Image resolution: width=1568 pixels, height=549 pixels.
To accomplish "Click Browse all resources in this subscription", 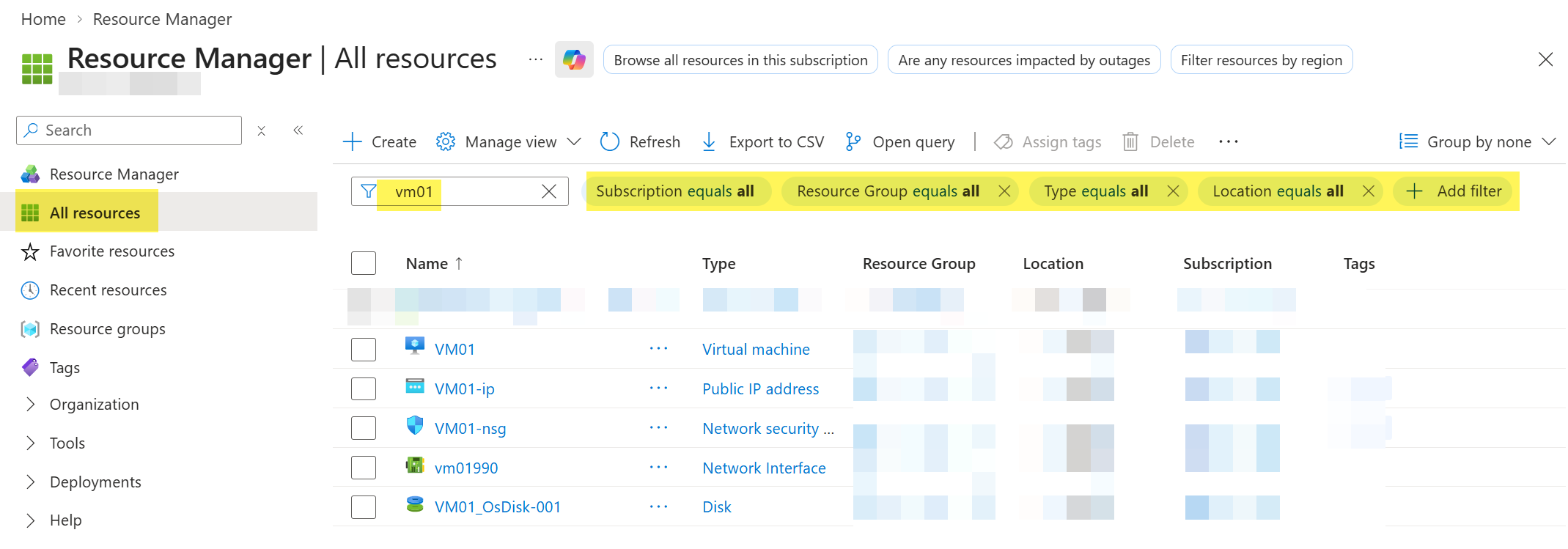I will click(740, 60).
